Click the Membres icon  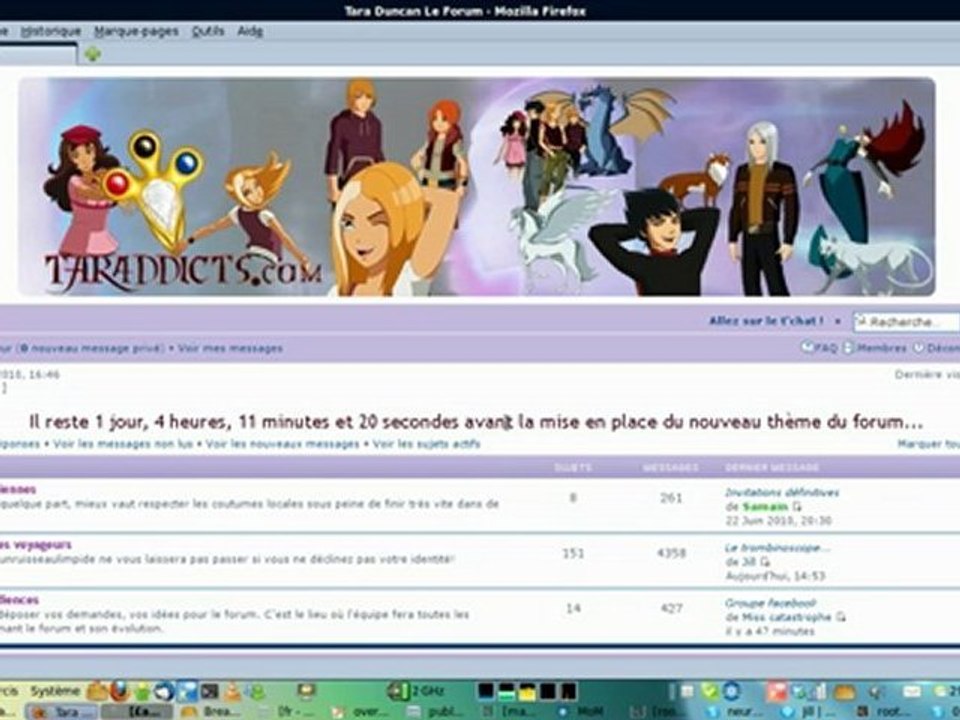849,348
